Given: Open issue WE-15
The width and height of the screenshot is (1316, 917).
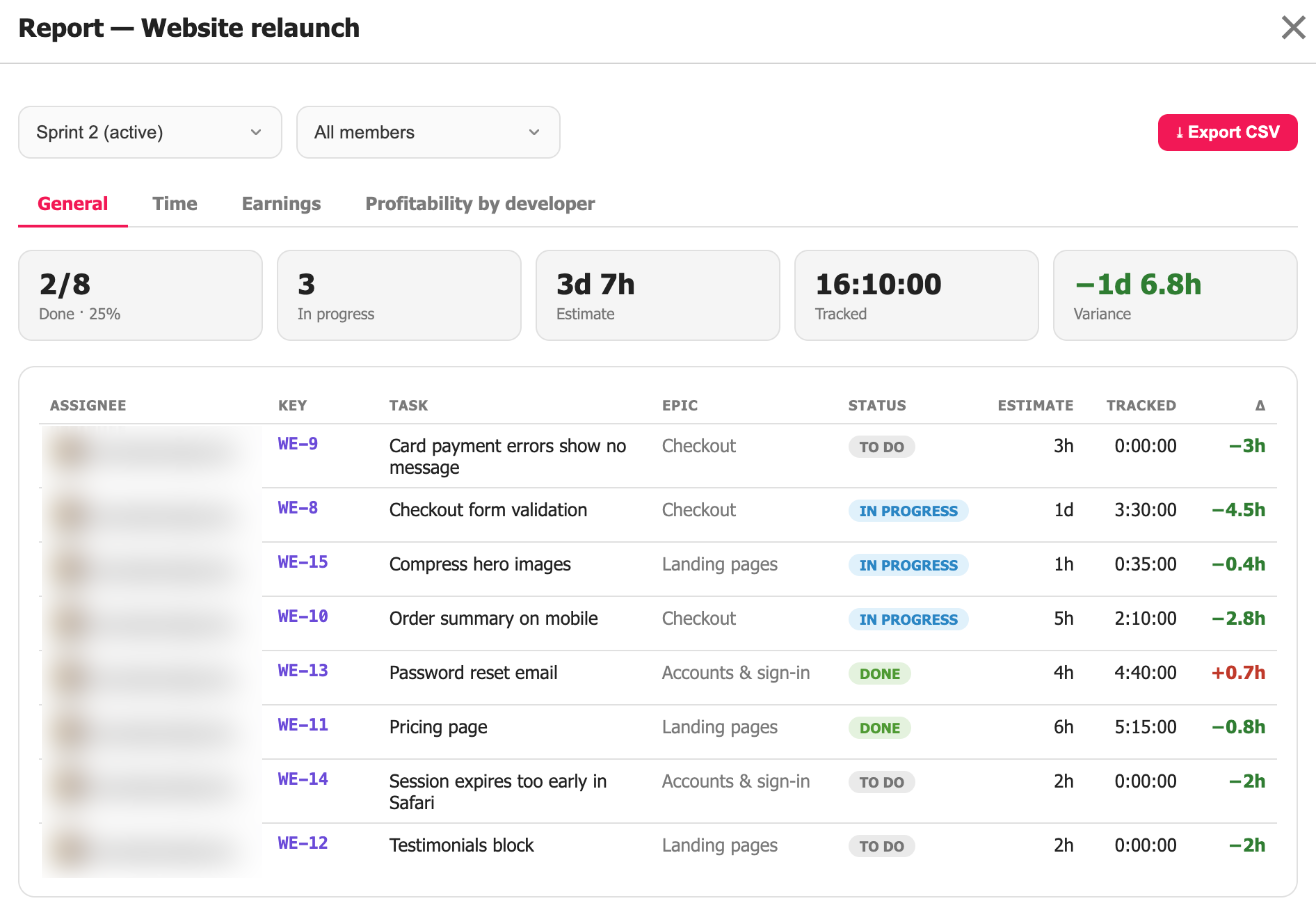Looking at the screenshot, I should [x=303, y=561].
